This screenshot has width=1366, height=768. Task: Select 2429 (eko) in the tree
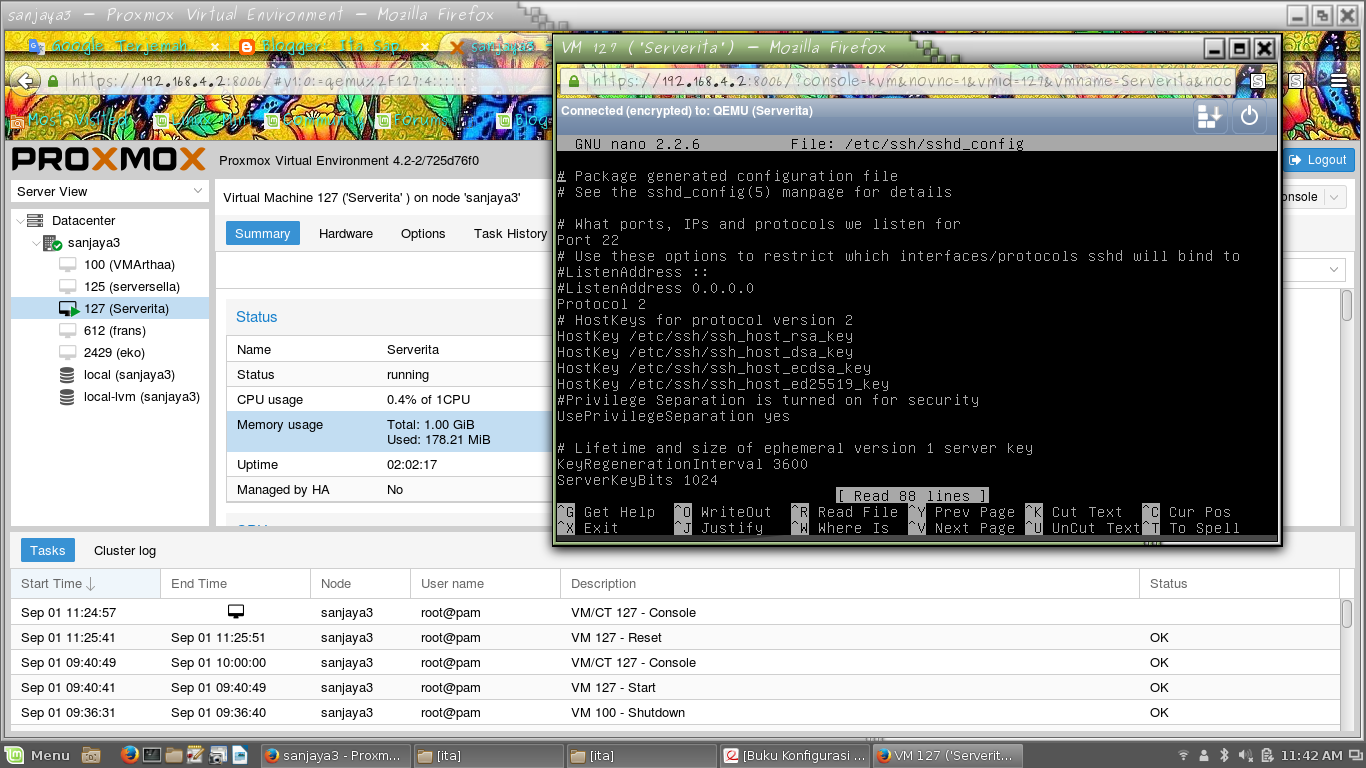[115, 353]
